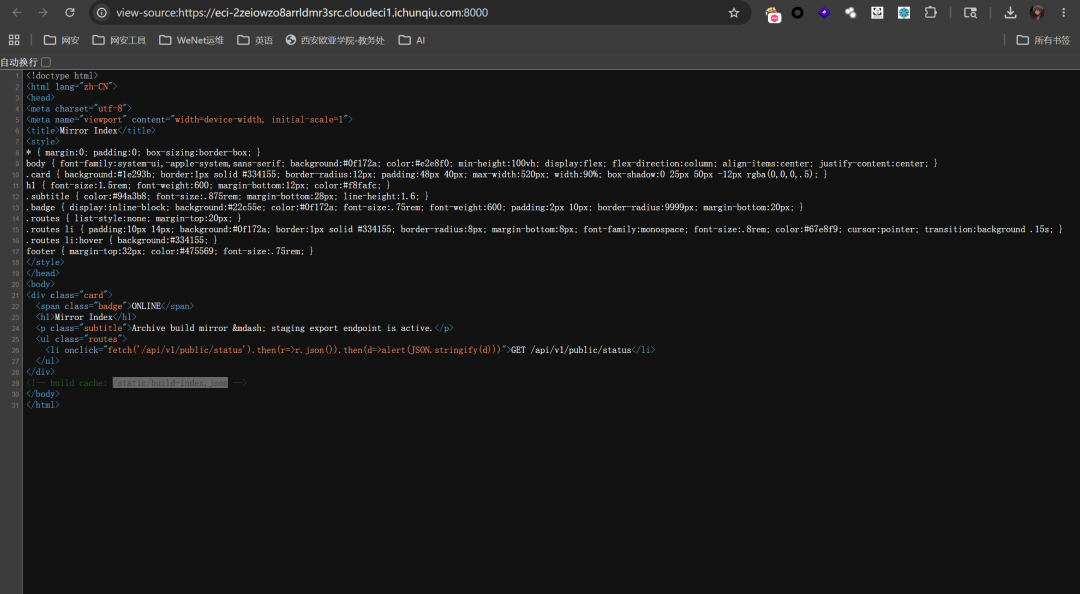Open the Extensions puzzle-piece menu
The image size is (1080, 594).
[931, 12]
